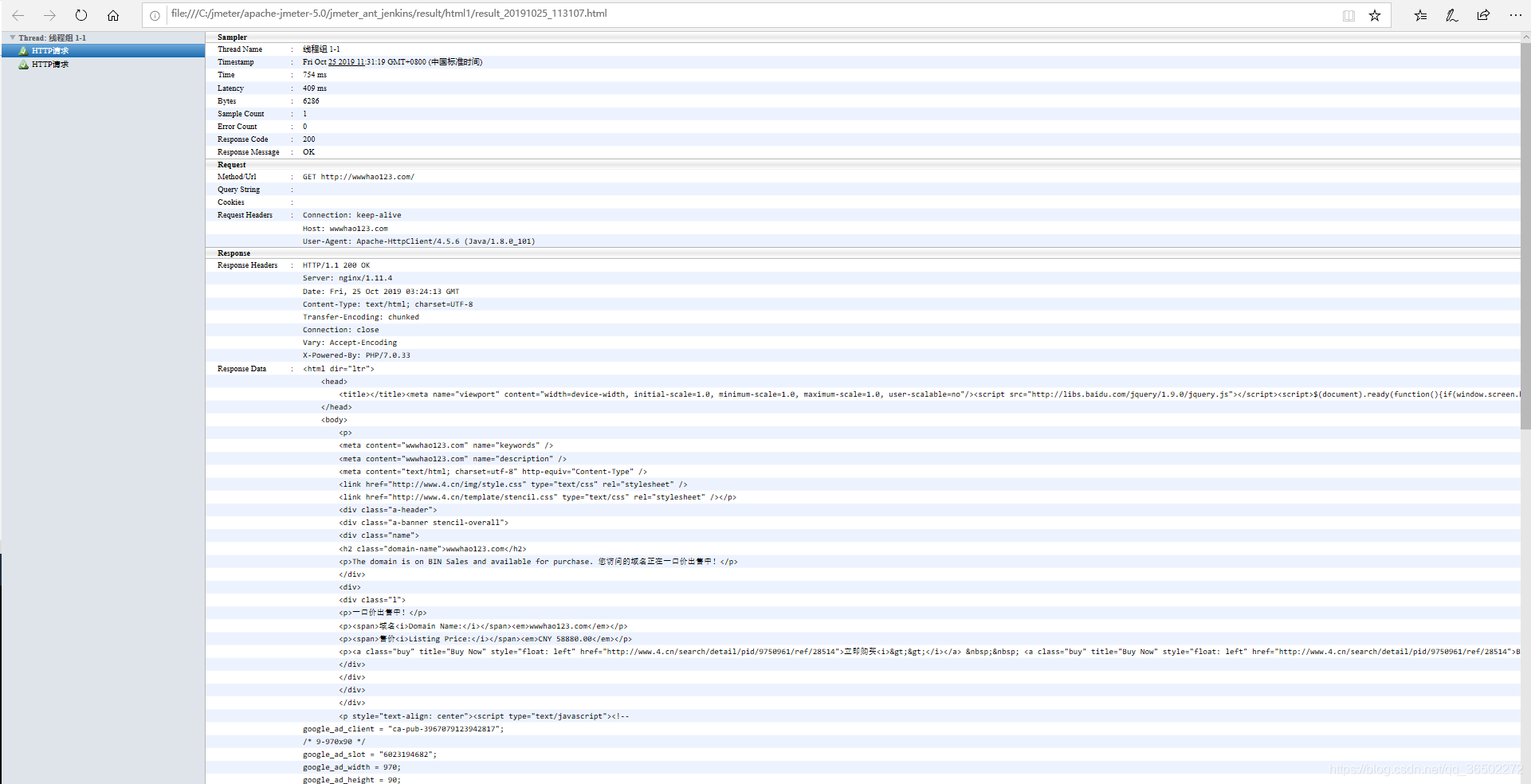
Task: Open reading view icon
Action: tap(1348, 15)
